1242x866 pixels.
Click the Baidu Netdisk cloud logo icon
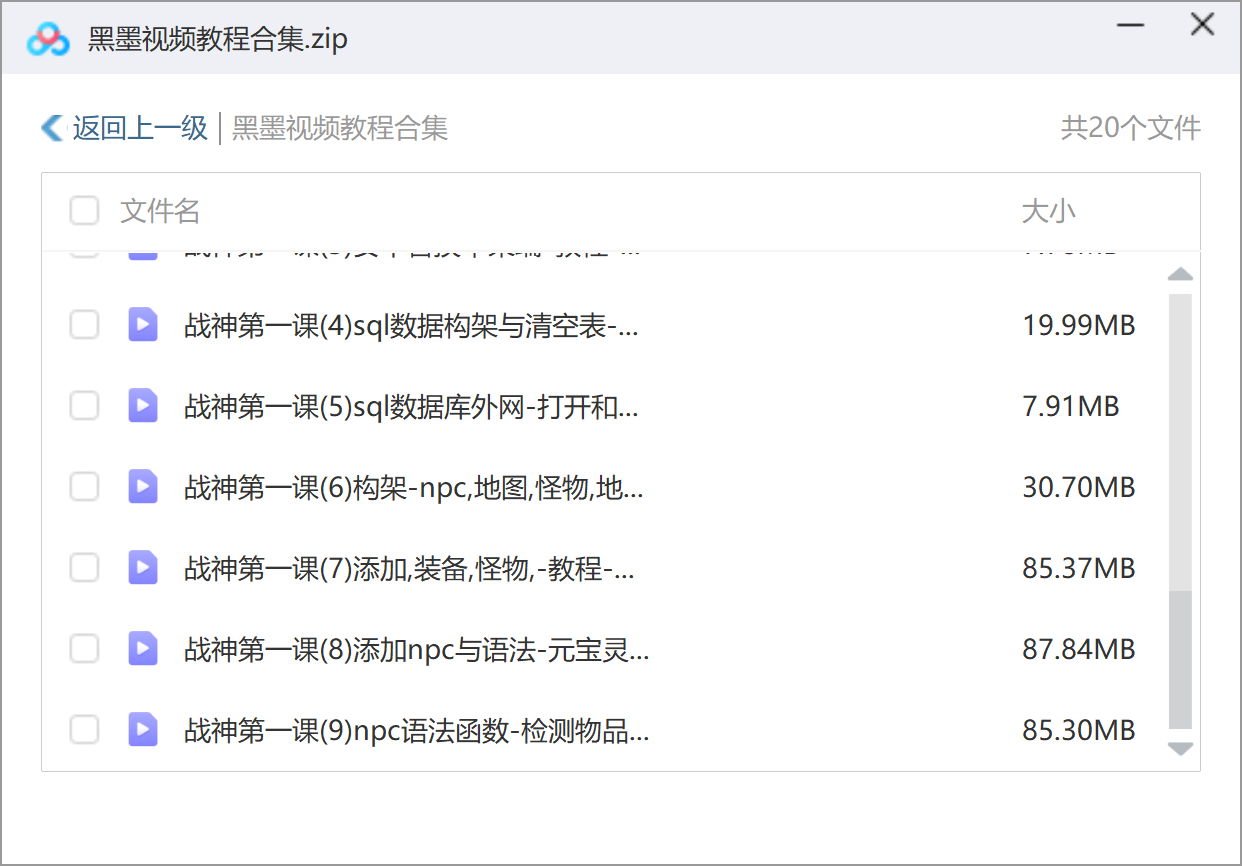pos(48,39)
